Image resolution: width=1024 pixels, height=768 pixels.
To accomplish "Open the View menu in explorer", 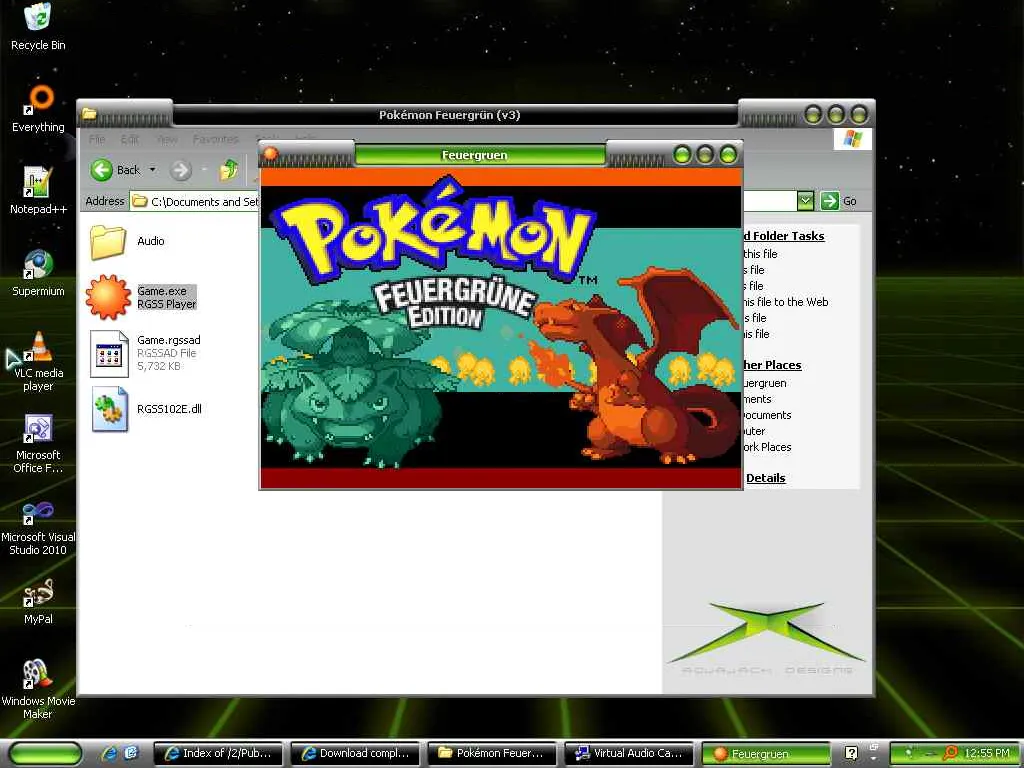I will [167, 139].
